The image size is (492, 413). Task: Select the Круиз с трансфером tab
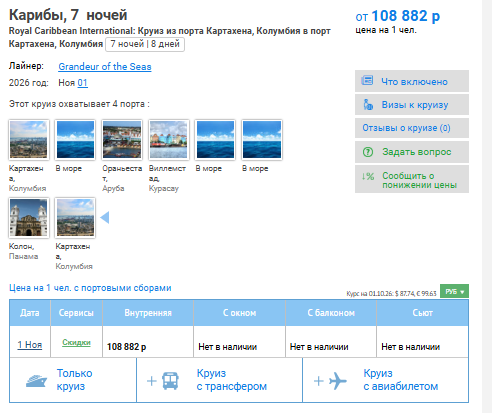click(219, 380)
